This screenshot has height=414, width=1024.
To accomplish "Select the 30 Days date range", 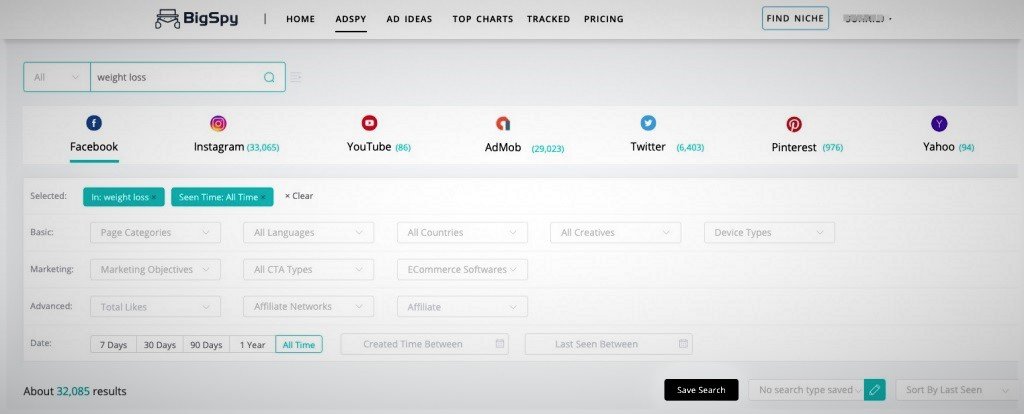I will (x=160, y=344).
